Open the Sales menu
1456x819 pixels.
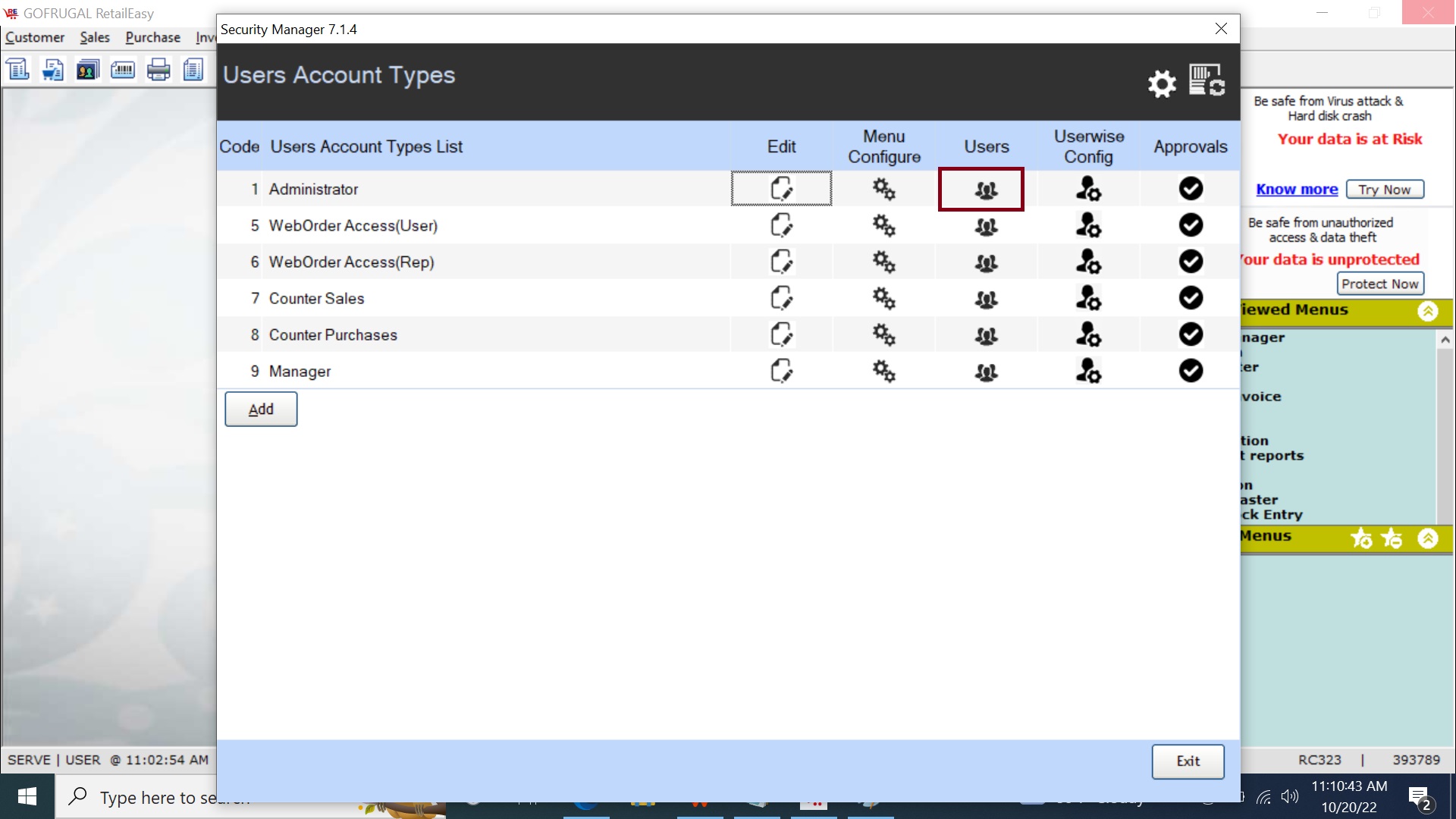[x=95, y=37]
